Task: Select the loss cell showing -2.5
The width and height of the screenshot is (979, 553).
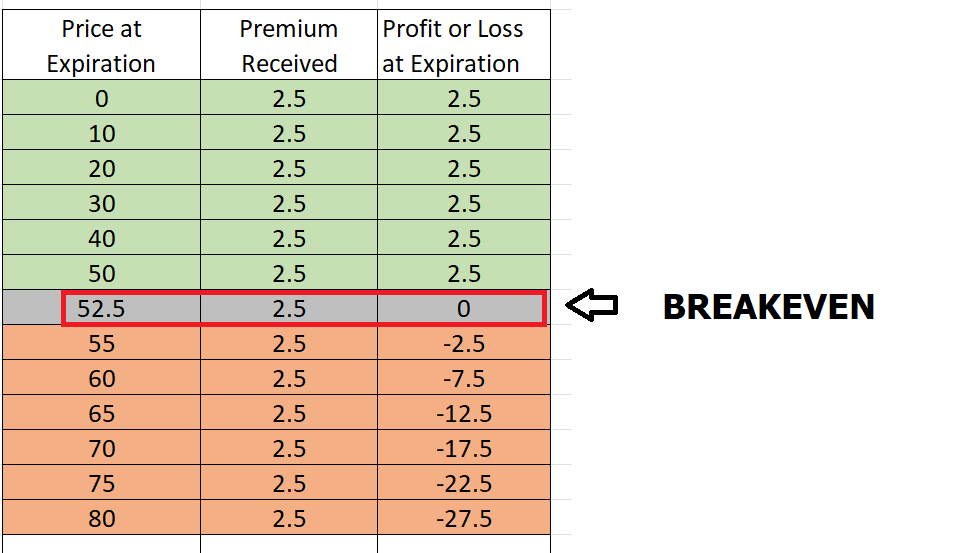Action: [x=463, y=344]
